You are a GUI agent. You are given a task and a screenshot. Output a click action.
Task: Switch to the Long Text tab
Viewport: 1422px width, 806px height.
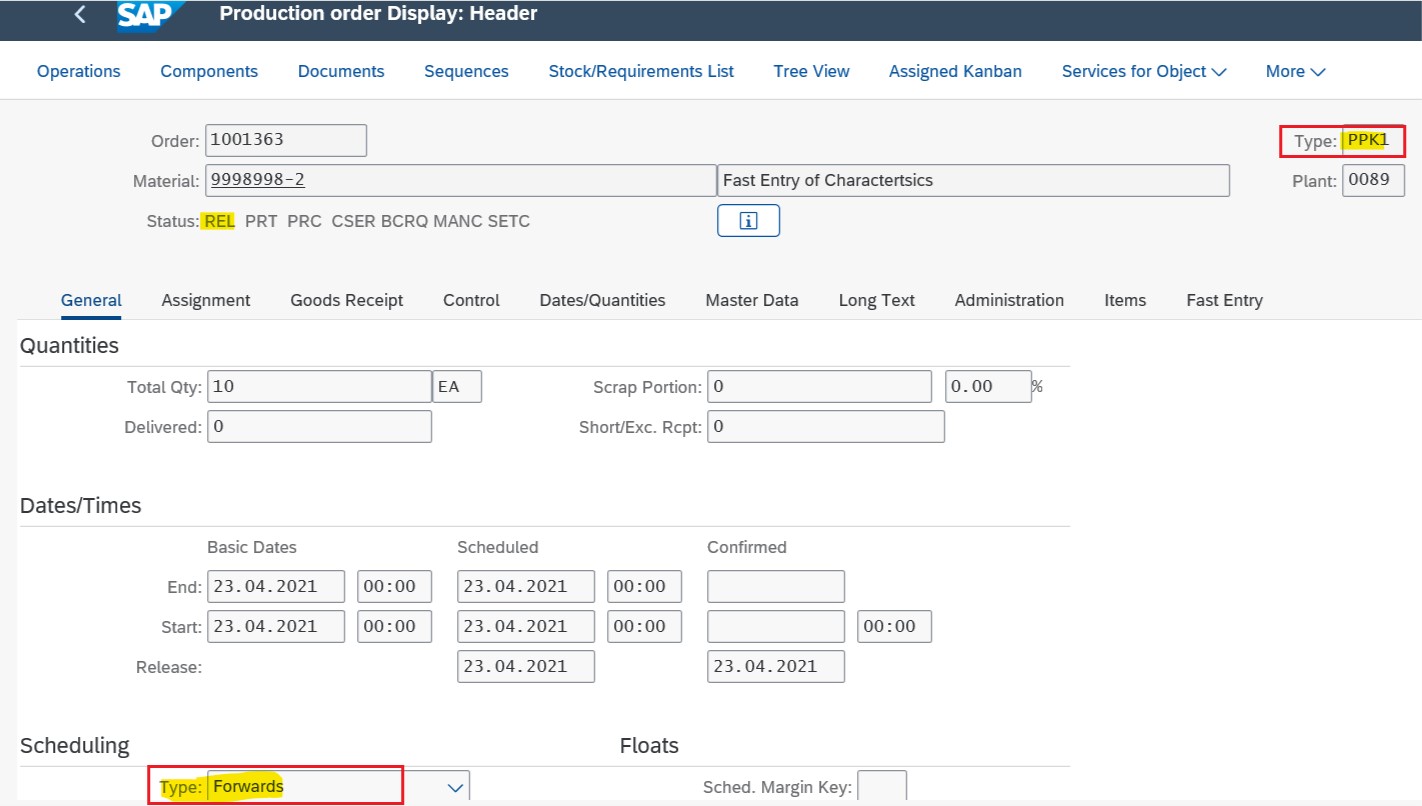coord(876,300)
